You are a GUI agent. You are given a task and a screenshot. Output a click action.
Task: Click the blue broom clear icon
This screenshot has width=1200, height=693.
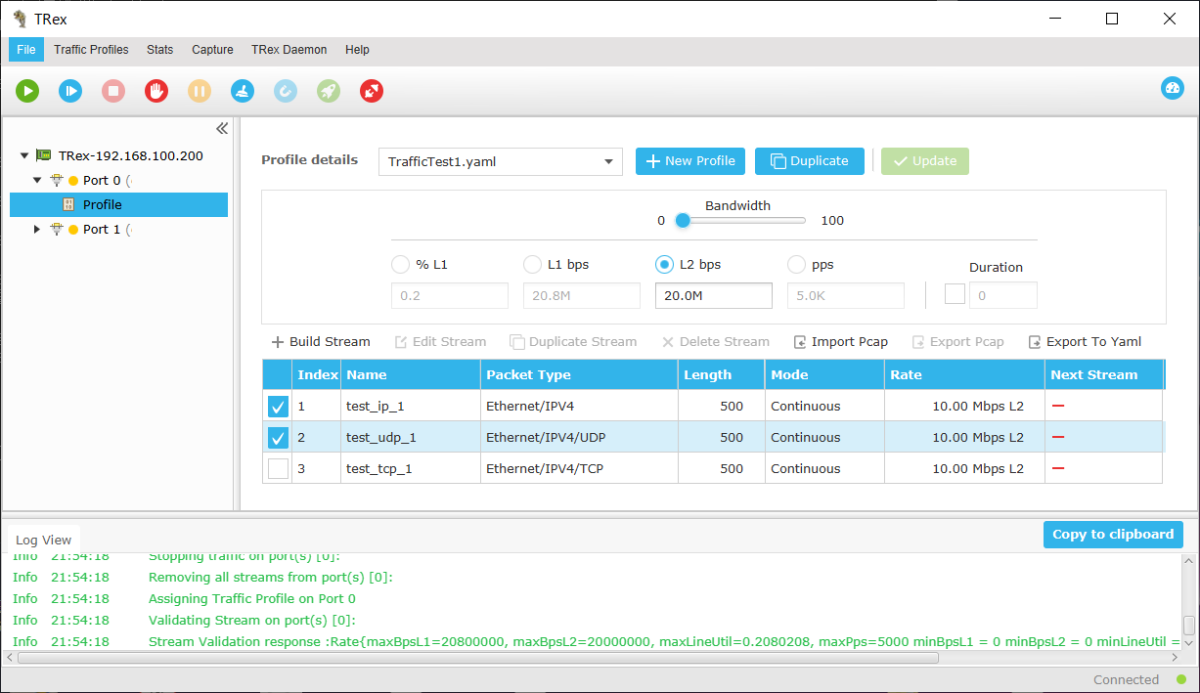tap(242, 91)
